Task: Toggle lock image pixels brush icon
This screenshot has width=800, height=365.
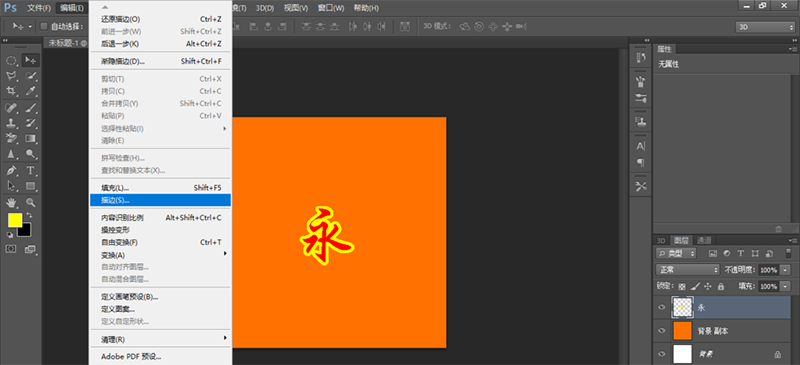Action: tap(695, 286)
